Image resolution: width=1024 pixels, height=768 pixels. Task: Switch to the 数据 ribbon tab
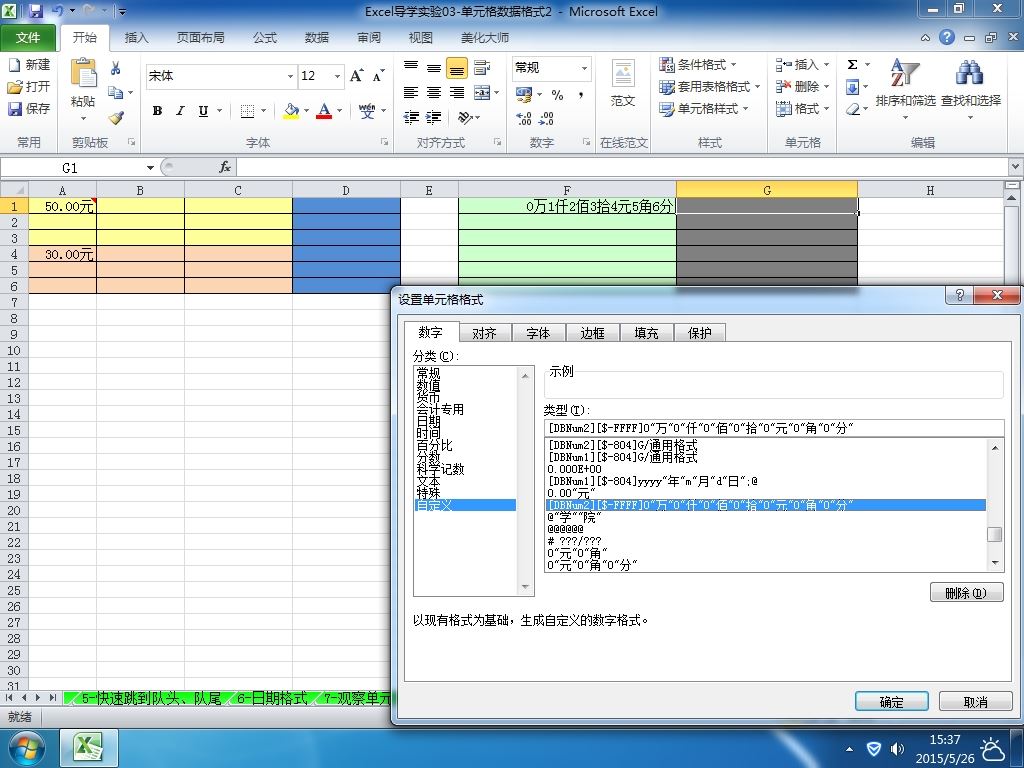317,38
